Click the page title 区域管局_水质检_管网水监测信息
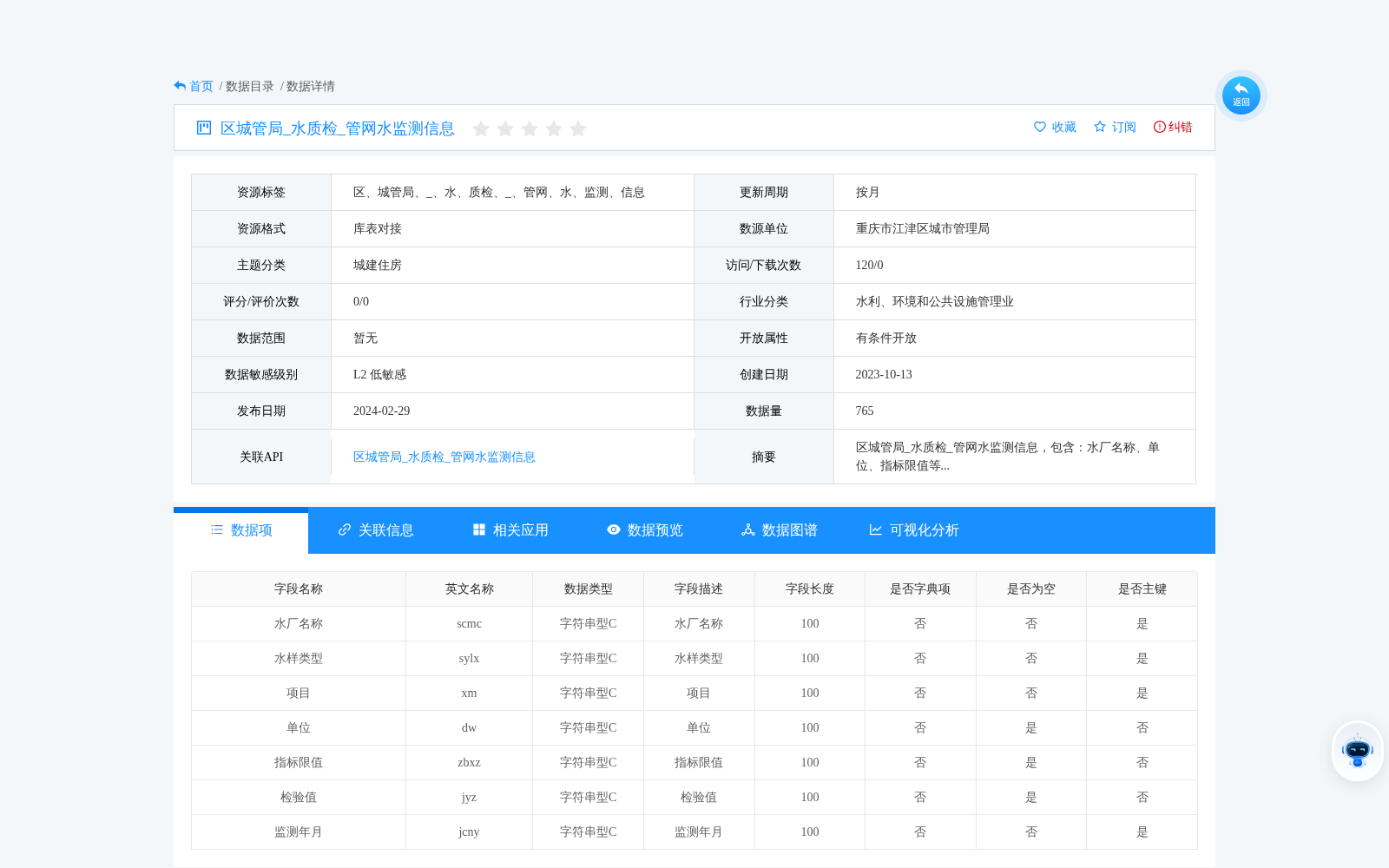Screen dimensions: 1389x868 pyautogui.click(x=338, y=128)
